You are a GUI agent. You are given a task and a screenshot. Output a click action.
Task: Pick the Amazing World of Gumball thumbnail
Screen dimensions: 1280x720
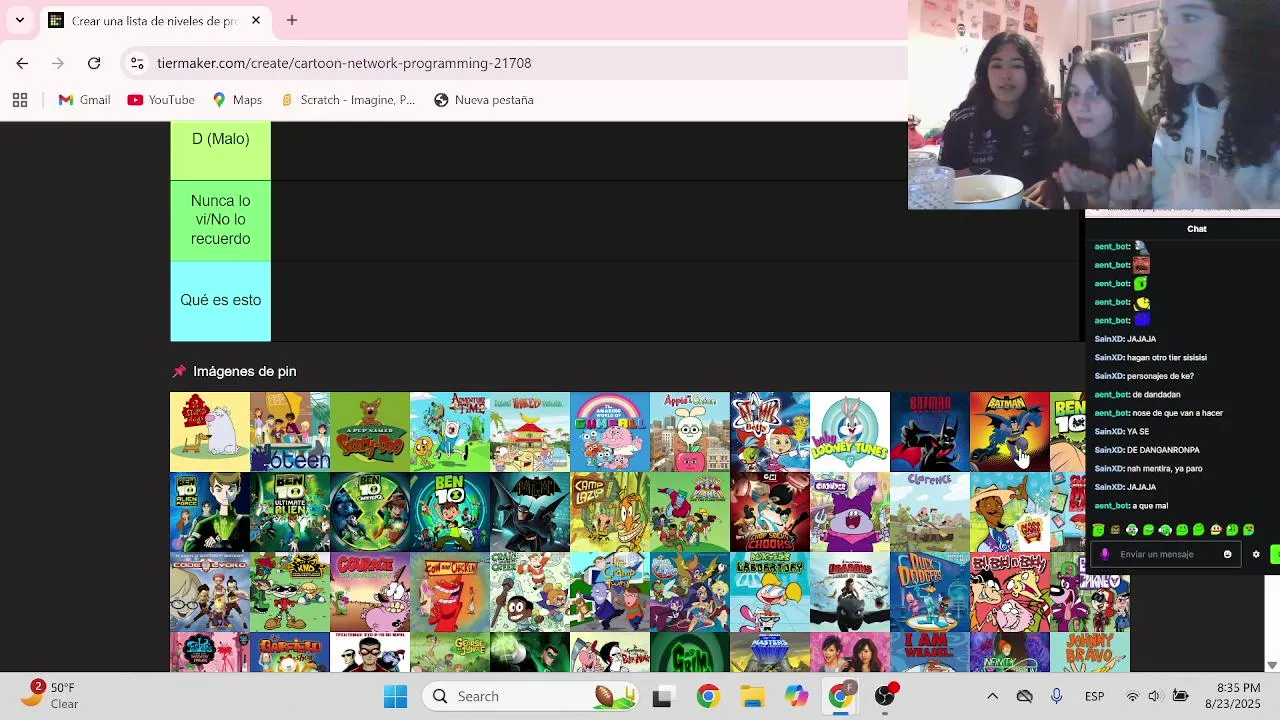[610, 432]
